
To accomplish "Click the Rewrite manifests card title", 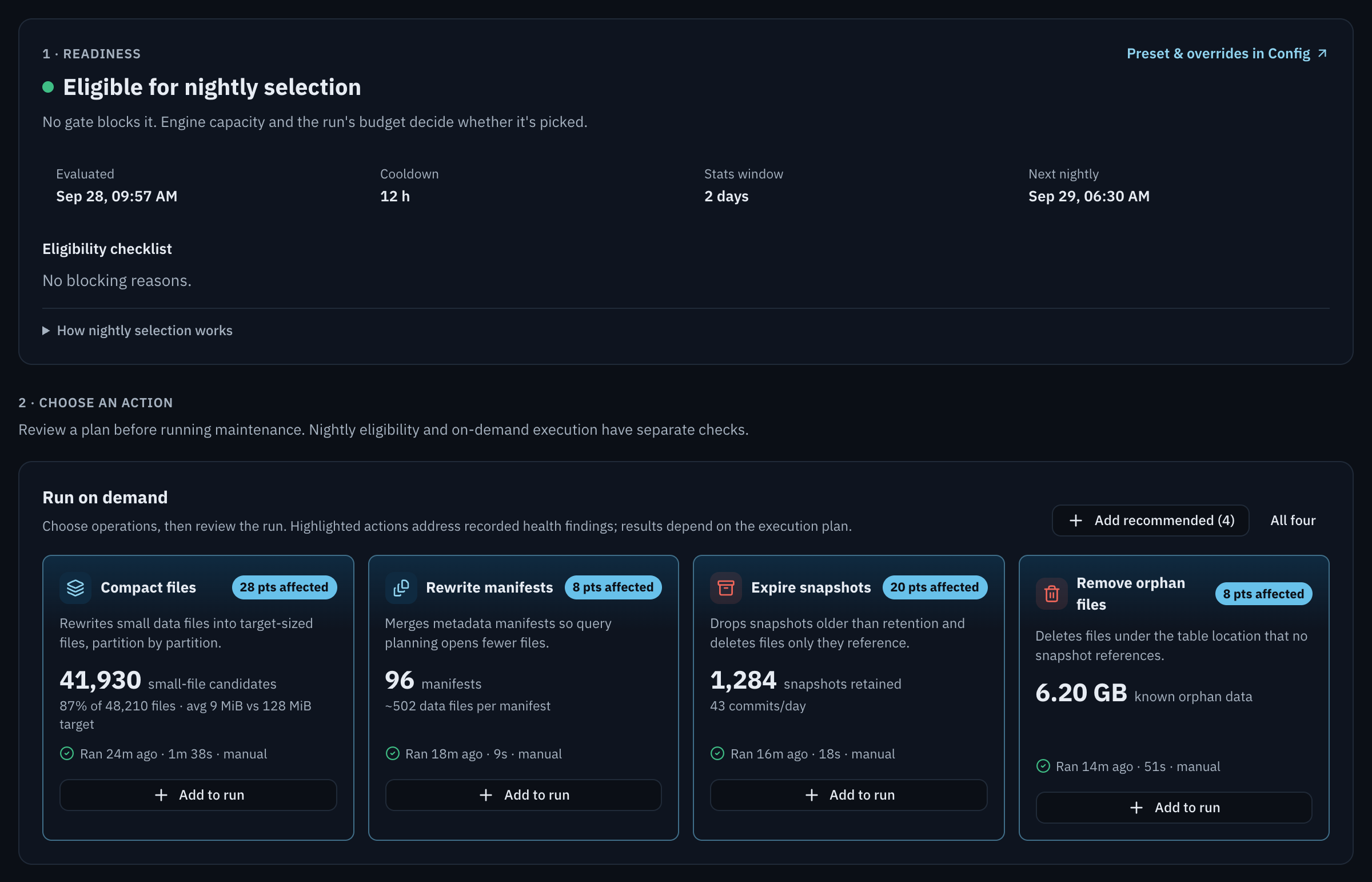I will click(489, 587).
